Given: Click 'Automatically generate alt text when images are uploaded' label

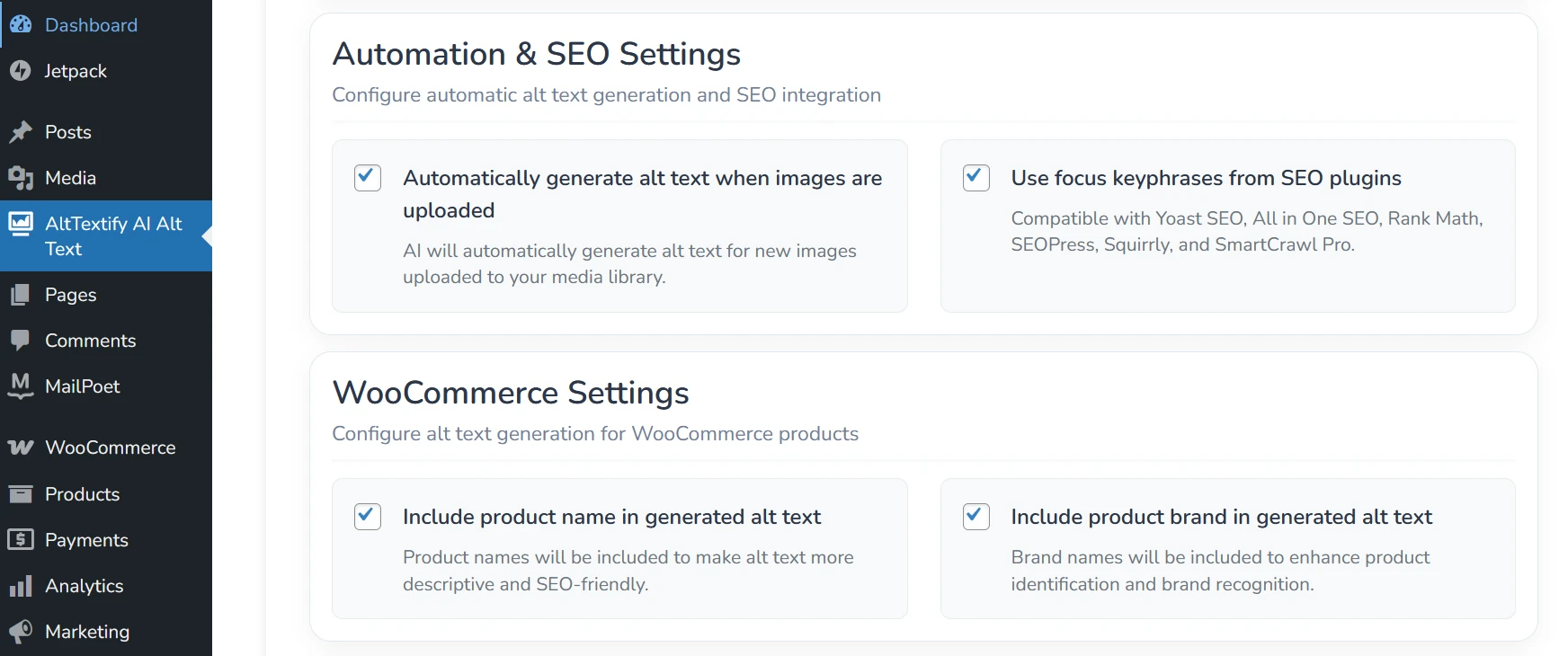Looking at the screenshot, I should pyautogui.click(x=643, y=194).
